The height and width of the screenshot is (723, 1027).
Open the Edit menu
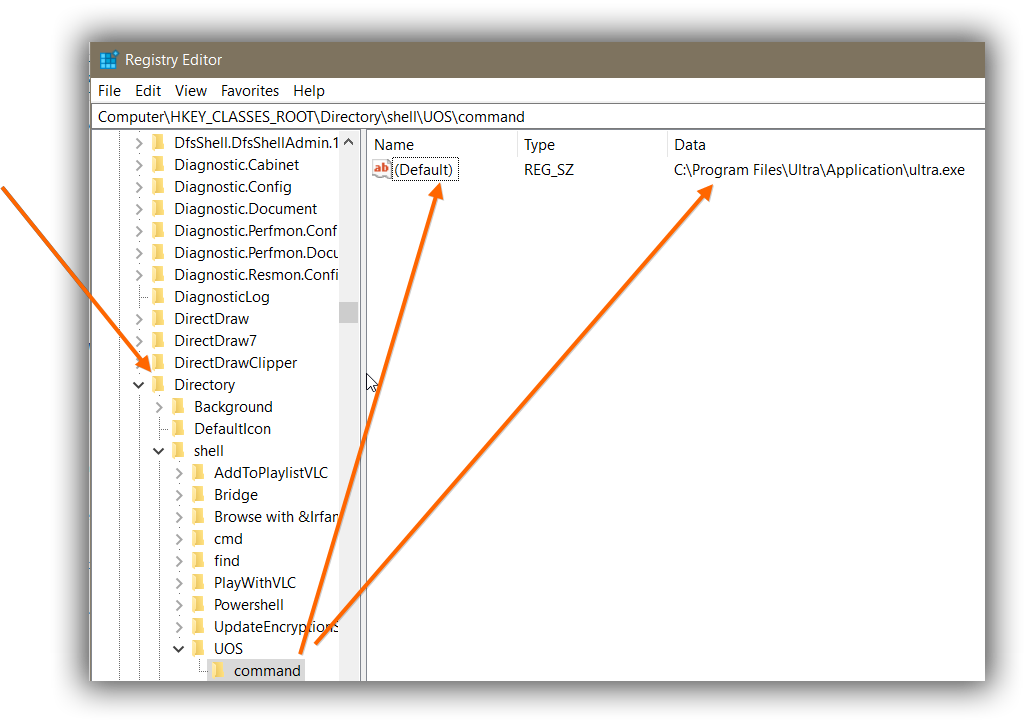[148, 91]
